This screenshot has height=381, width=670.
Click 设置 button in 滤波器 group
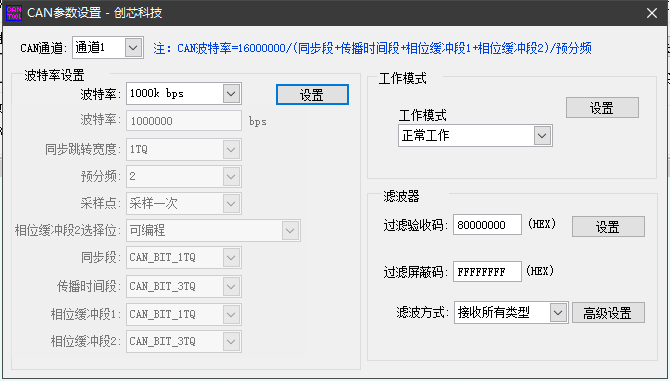[608, 226]
